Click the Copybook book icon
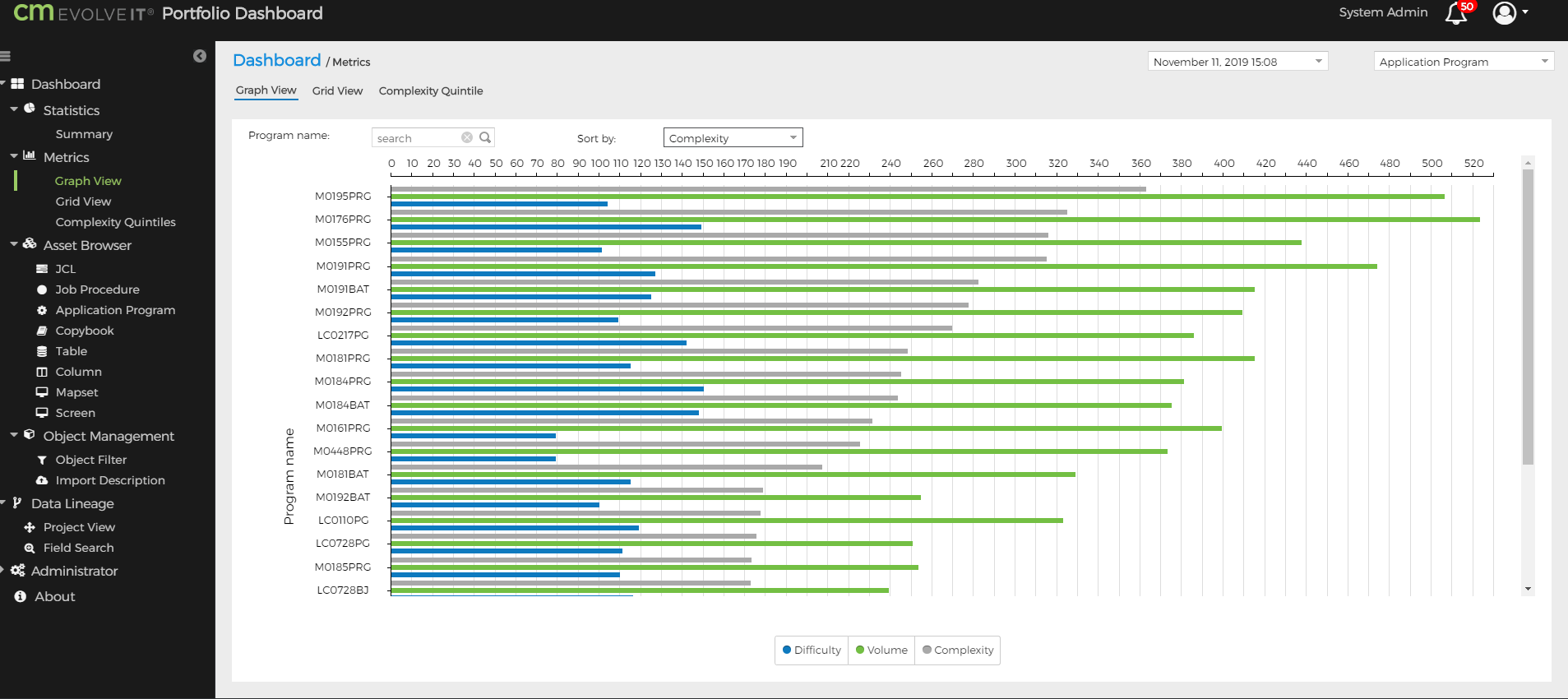Image resolution: width=1568 pixels, height=699 pixels. 42,331
